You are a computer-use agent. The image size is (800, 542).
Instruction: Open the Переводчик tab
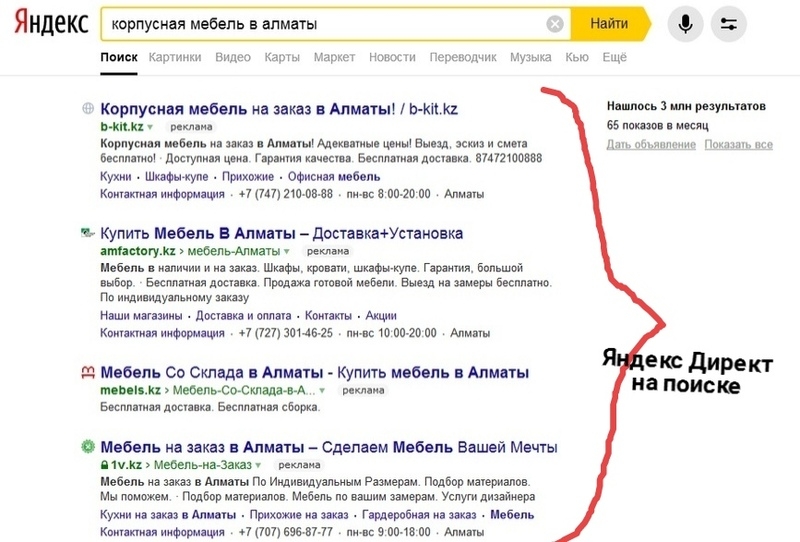(x=463, y=57)
